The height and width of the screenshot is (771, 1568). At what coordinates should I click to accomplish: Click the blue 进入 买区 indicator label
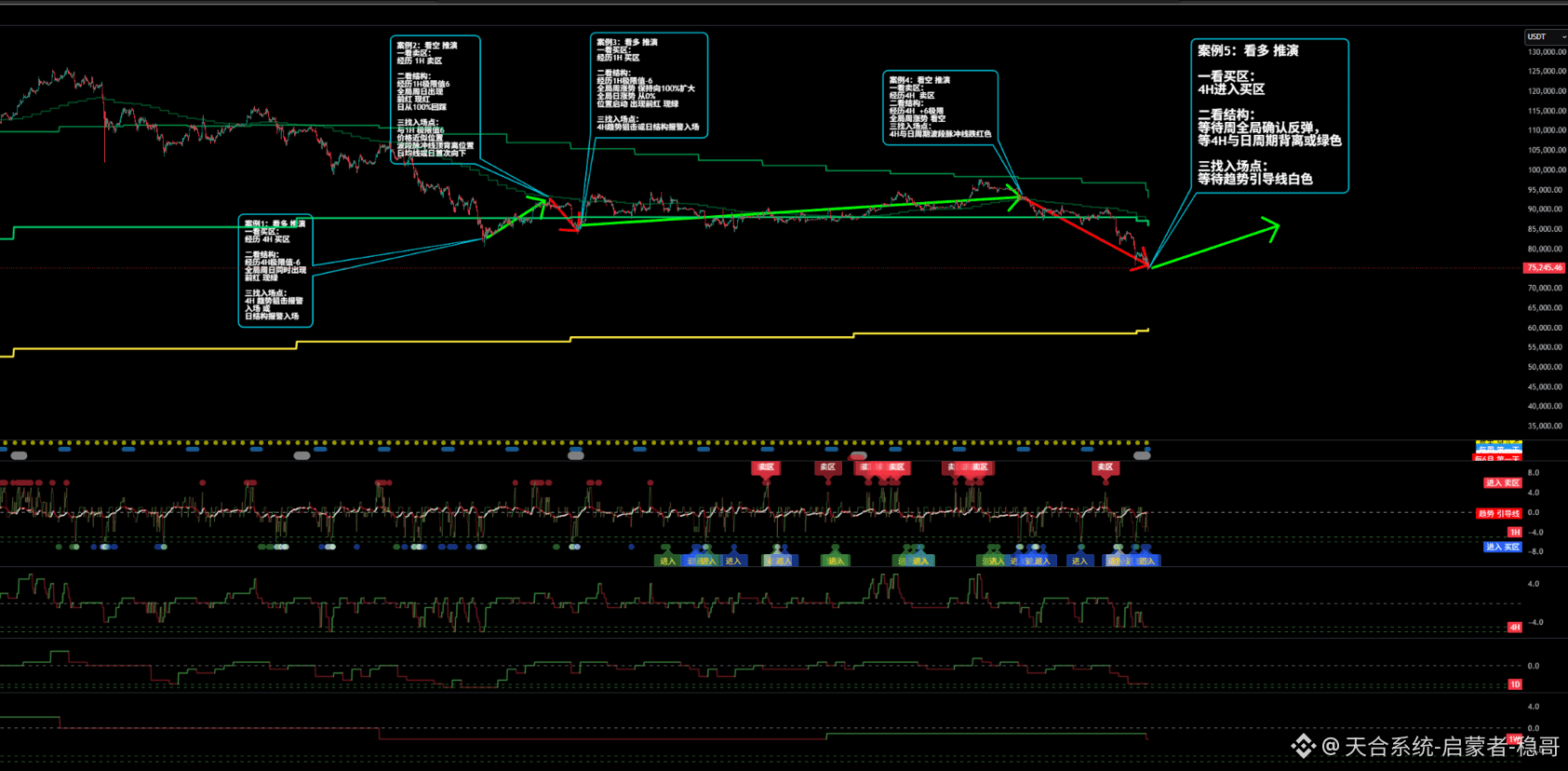1502,547
